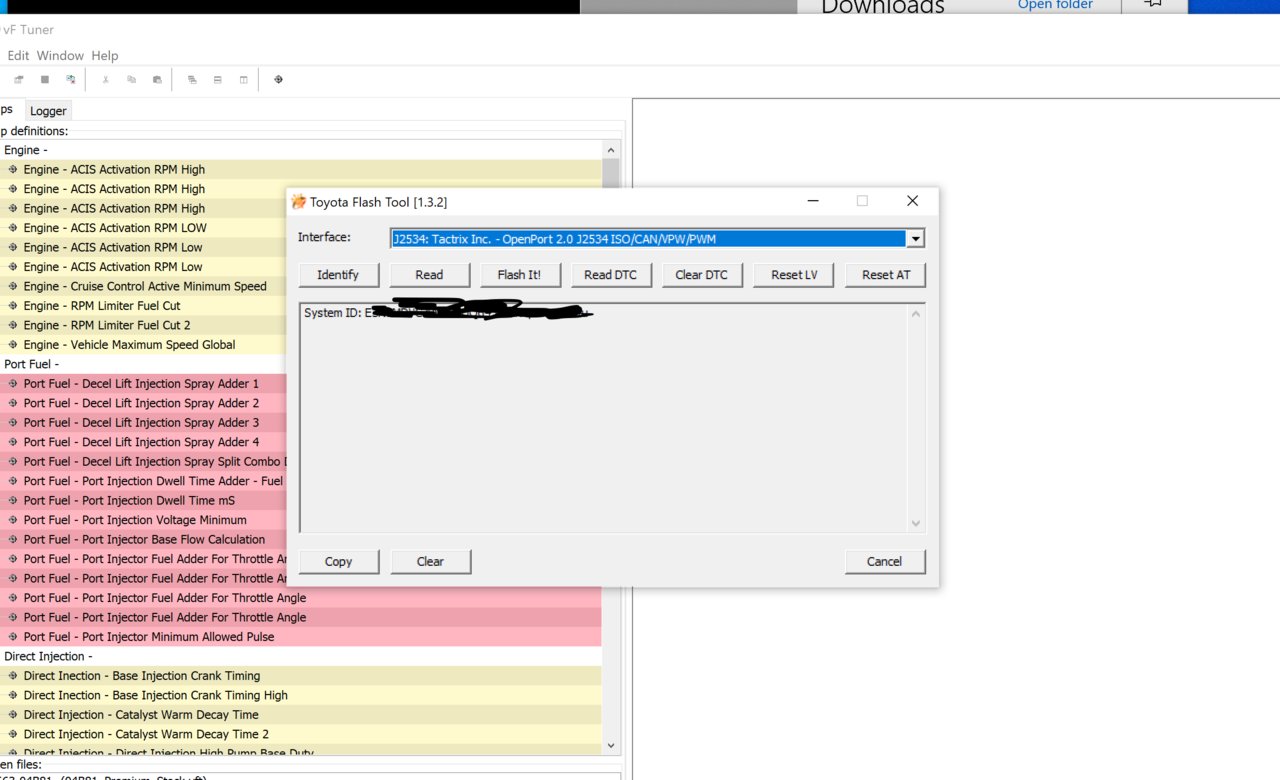The width and height of the screenshot is (1280, 780).
Task: Click the Flash It! button
Action: tap(519, 275)
